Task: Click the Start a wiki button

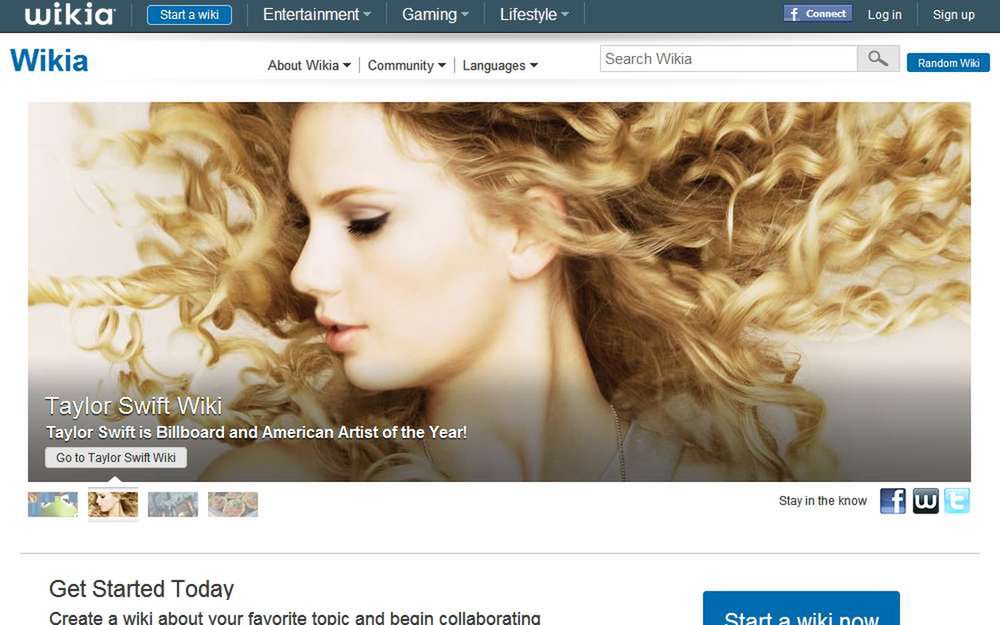Action: pos(189,15)
